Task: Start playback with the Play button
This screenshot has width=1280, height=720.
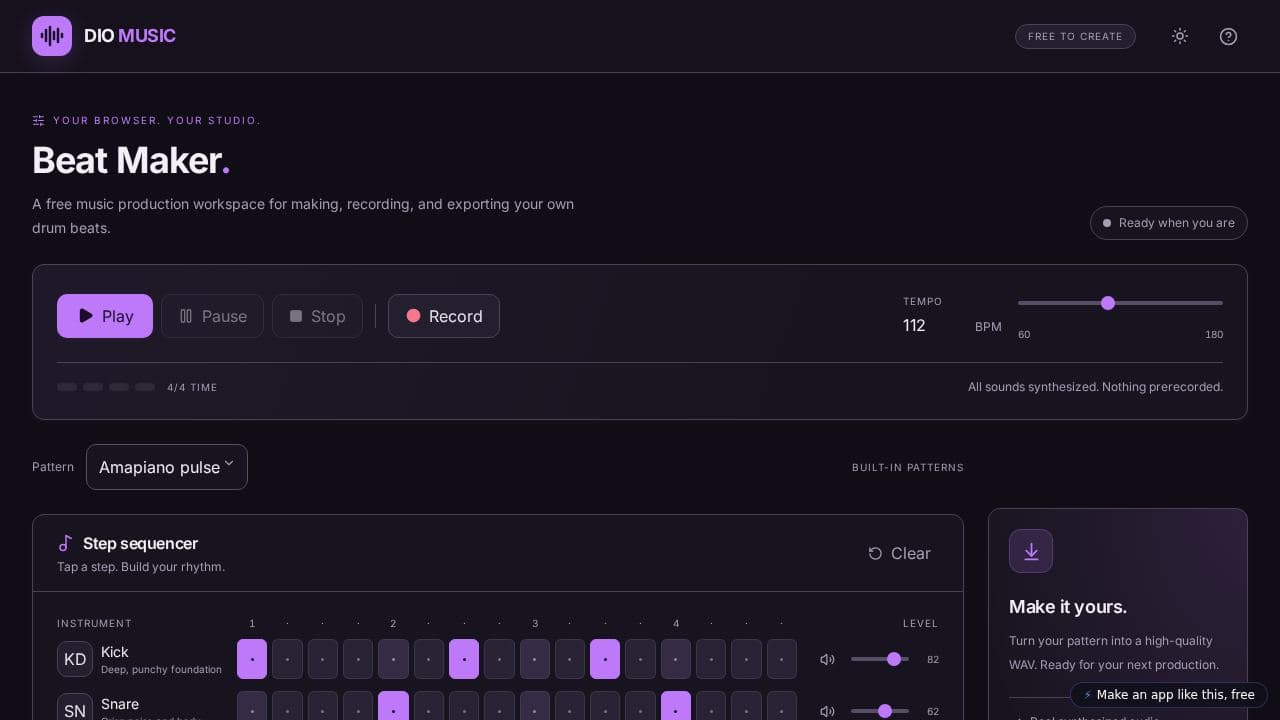Action: point(105,316)
